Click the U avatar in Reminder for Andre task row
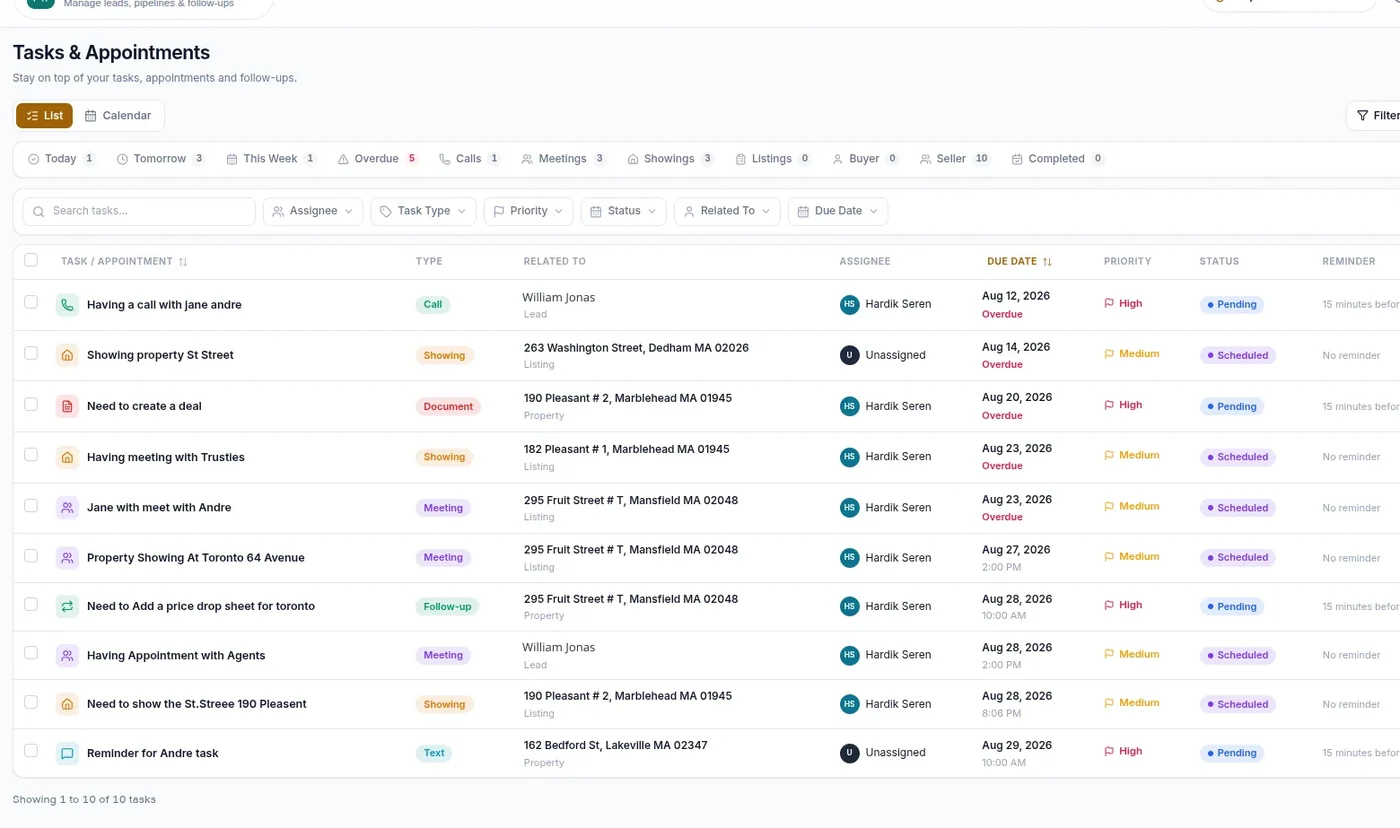Image resolution: width=1400 pixels, height=828 pixels. 850,753
